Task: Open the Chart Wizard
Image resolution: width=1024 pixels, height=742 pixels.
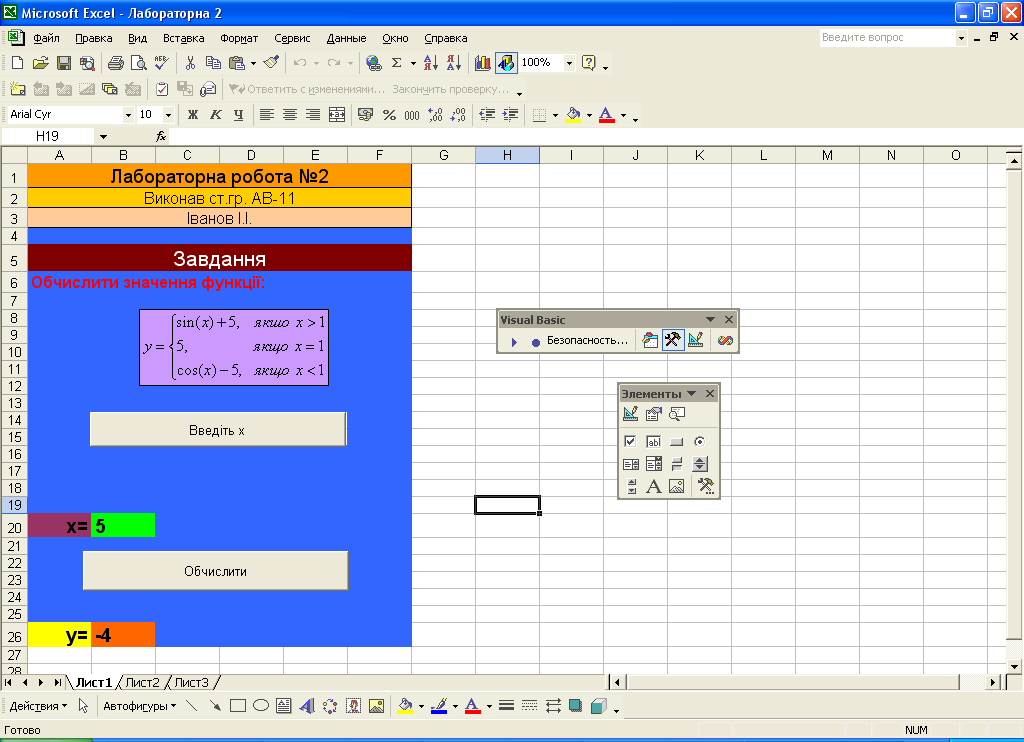Action: [x=483, y=63]
